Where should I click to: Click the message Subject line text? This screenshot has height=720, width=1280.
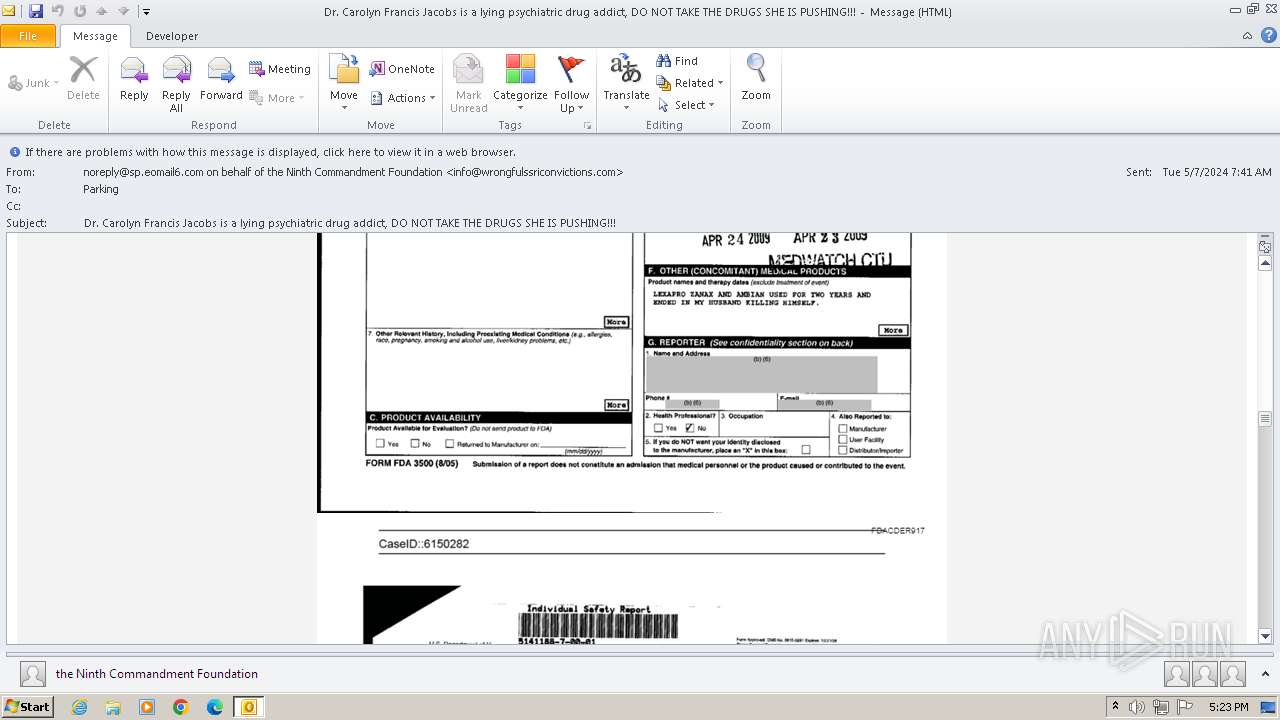[350, 223]
